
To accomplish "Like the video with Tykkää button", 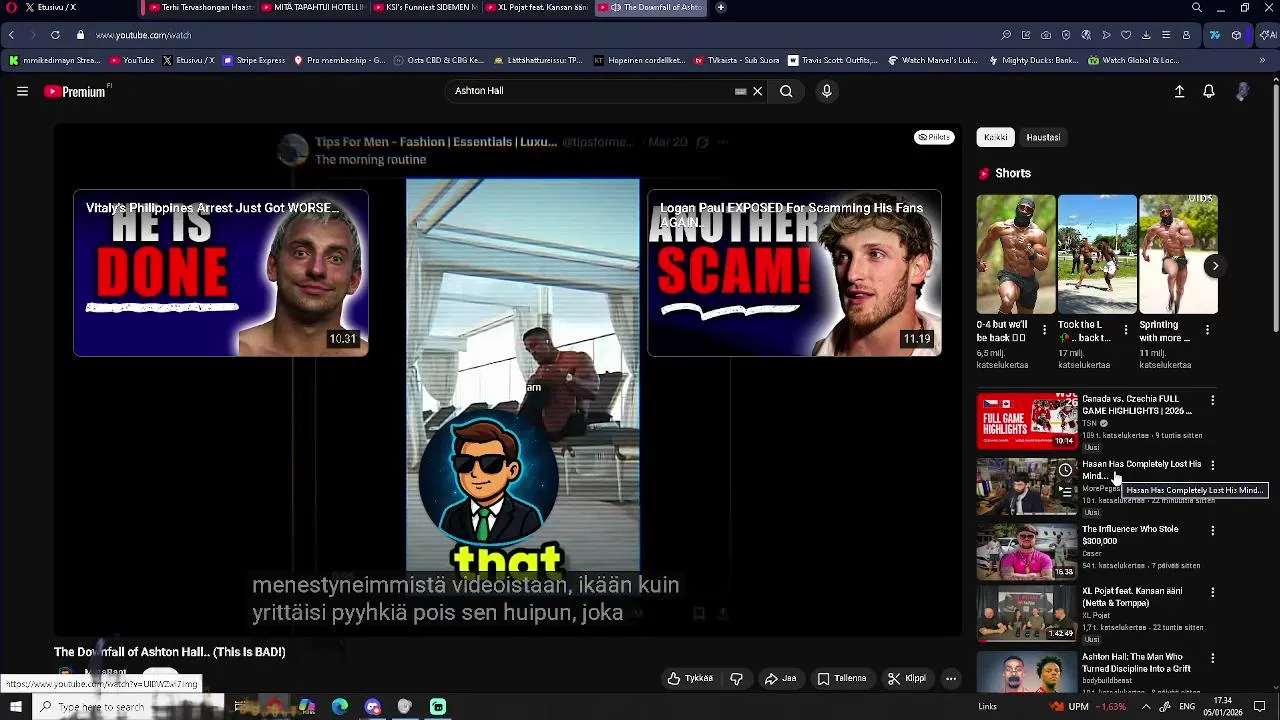I will [690, 678].
